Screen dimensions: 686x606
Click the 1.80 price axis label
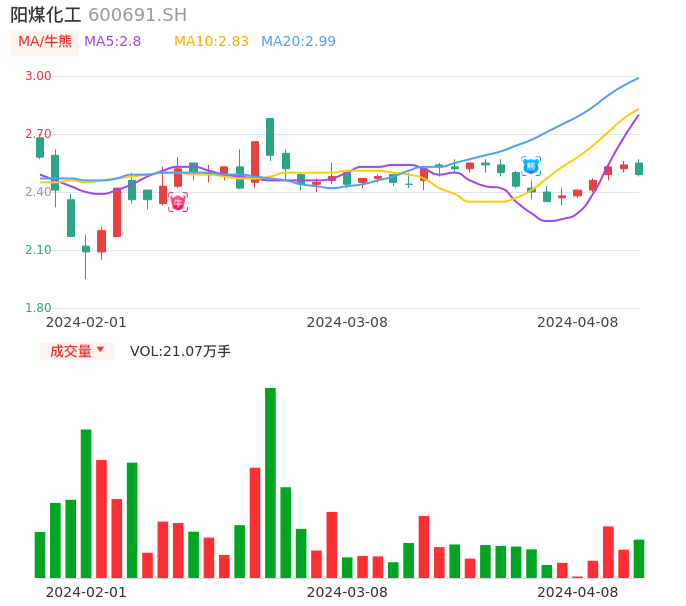(x=38, y=308)
